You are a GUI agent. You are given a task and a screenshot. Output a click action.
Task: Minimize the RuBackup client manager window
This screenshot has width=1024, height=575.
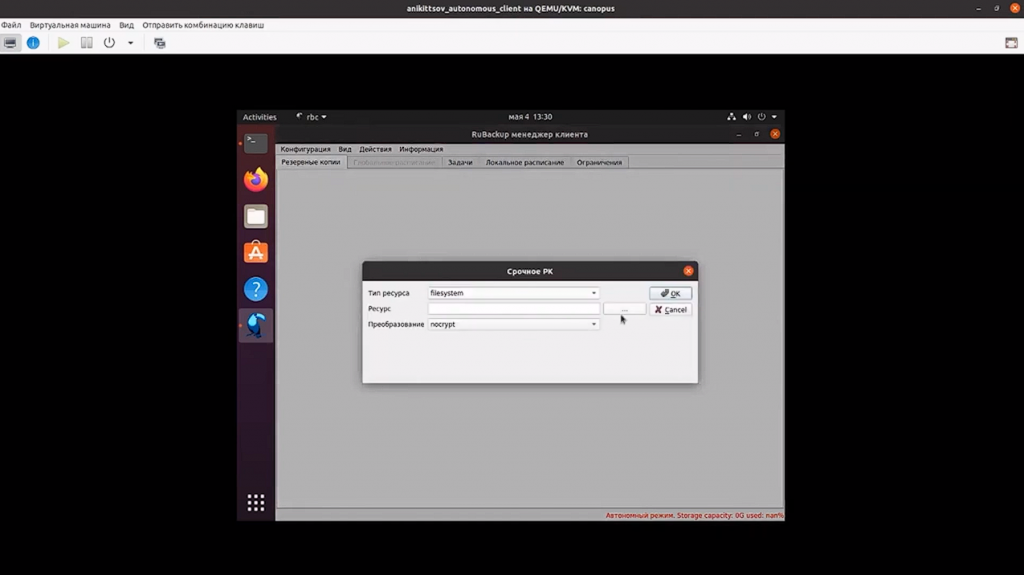tap(739, 134)
